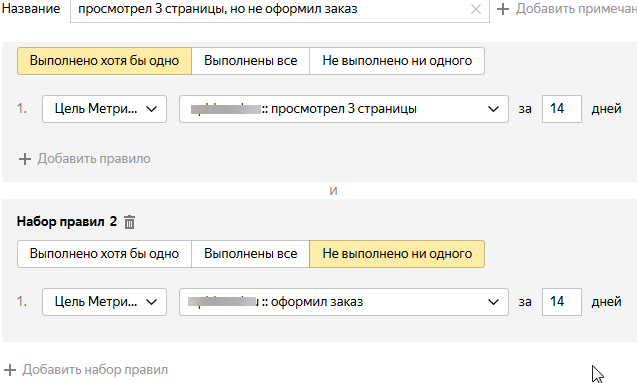This screenshot has width=637, height=383.
Task: Click Добавить правило link
Action: [x=94, y=159]
